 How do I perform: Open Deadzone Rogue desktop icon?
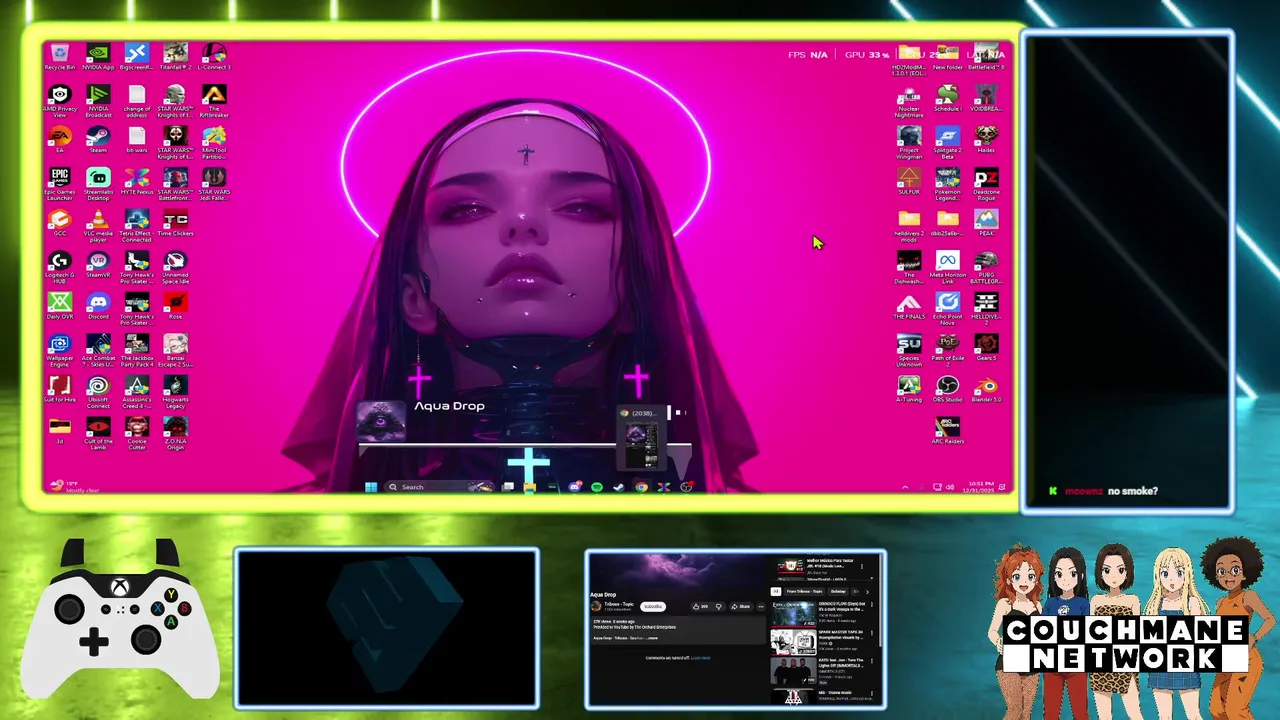pos(986,184)
